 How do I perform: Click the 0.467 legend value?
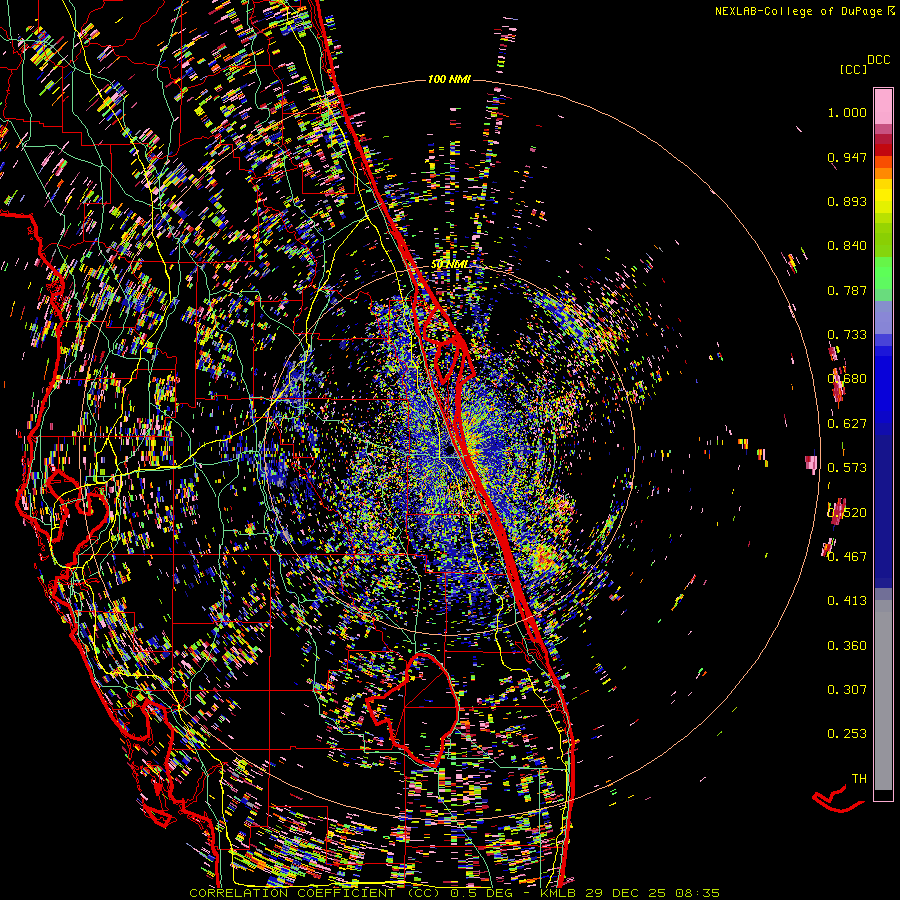[x=847, y=557]
